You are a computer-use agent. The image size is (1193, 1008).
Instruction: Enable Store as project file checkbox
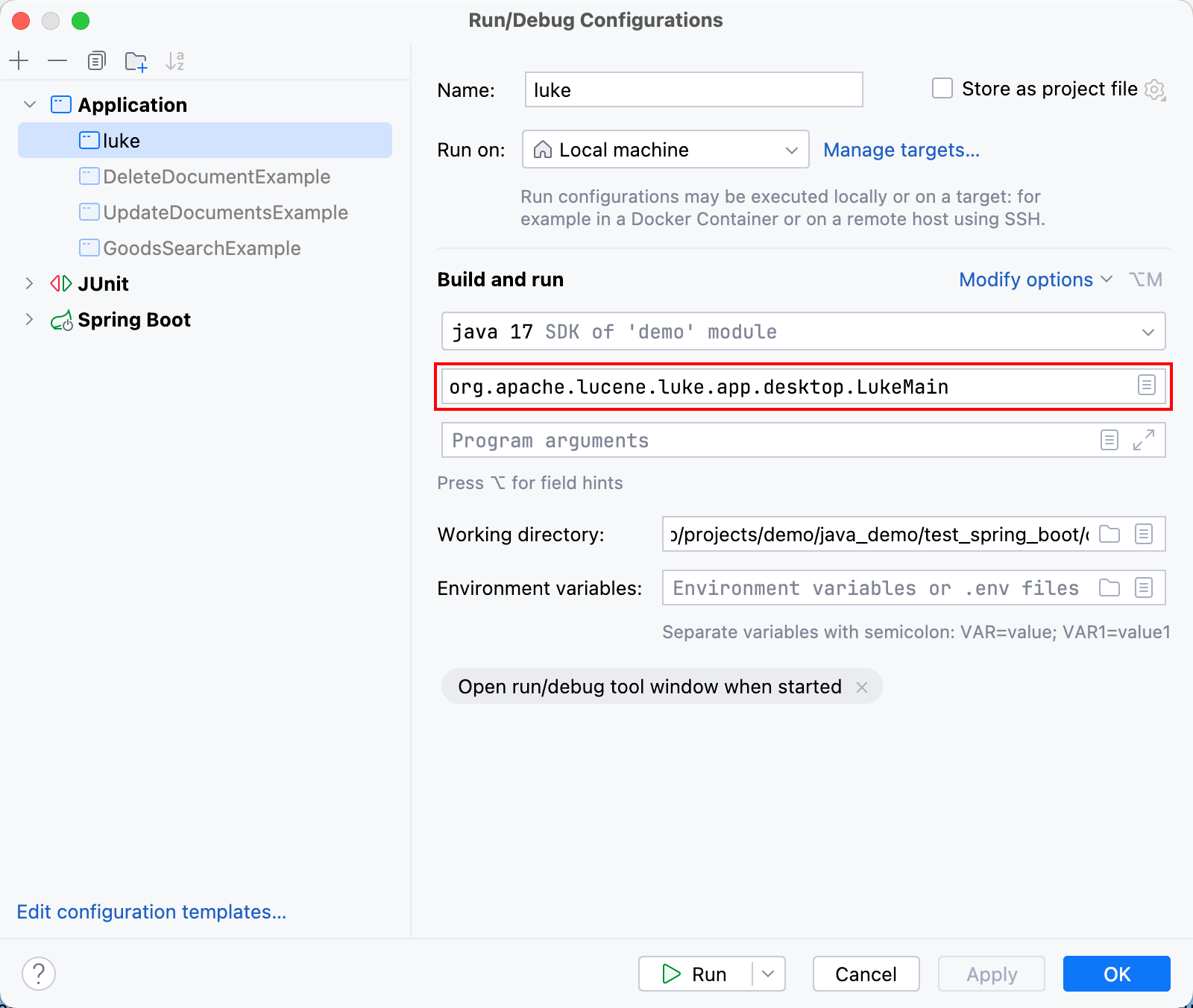[x=942, y=89]
